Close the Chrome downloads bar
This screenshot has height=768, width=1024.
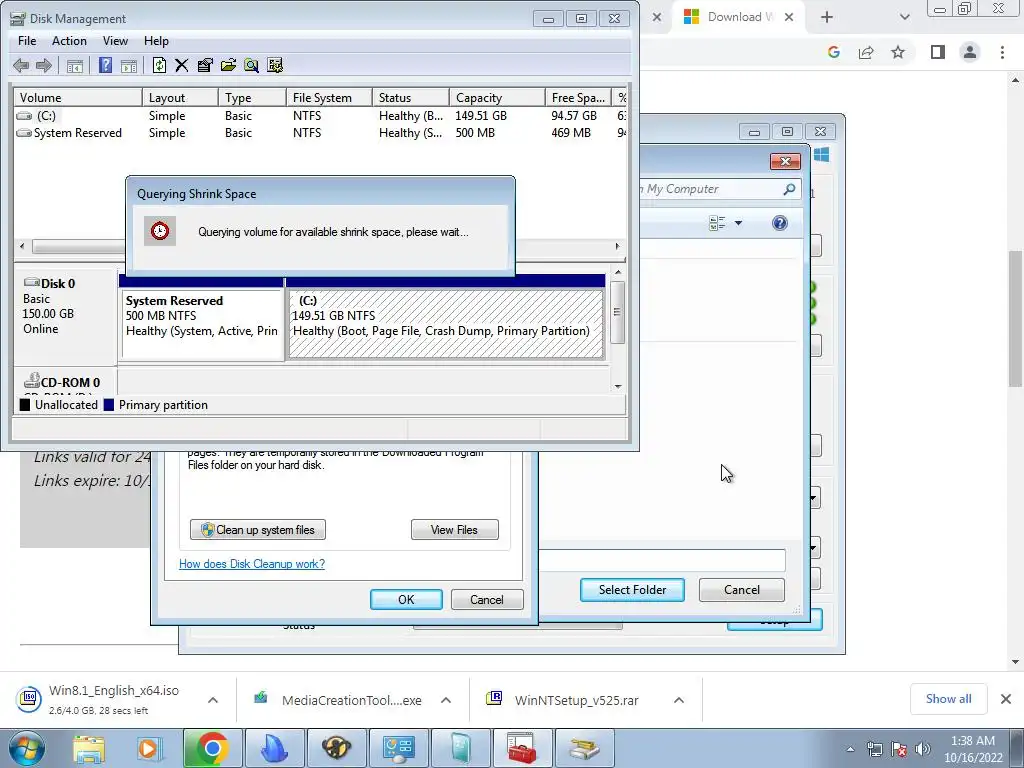1006,699
